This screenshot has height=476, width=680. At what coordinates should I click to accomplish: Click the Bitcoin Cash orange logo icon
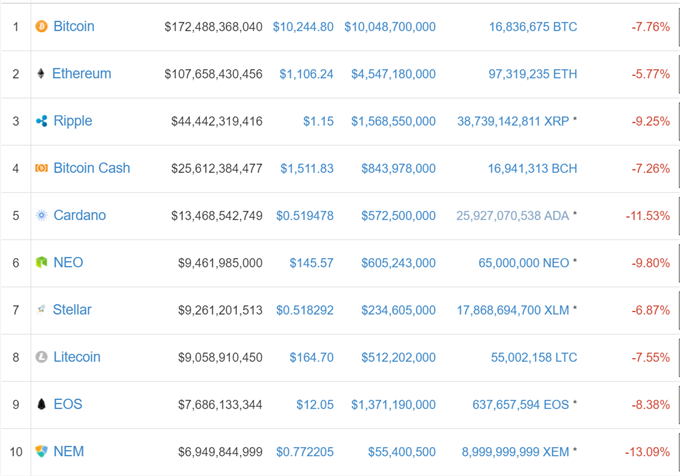click(41, 168)
